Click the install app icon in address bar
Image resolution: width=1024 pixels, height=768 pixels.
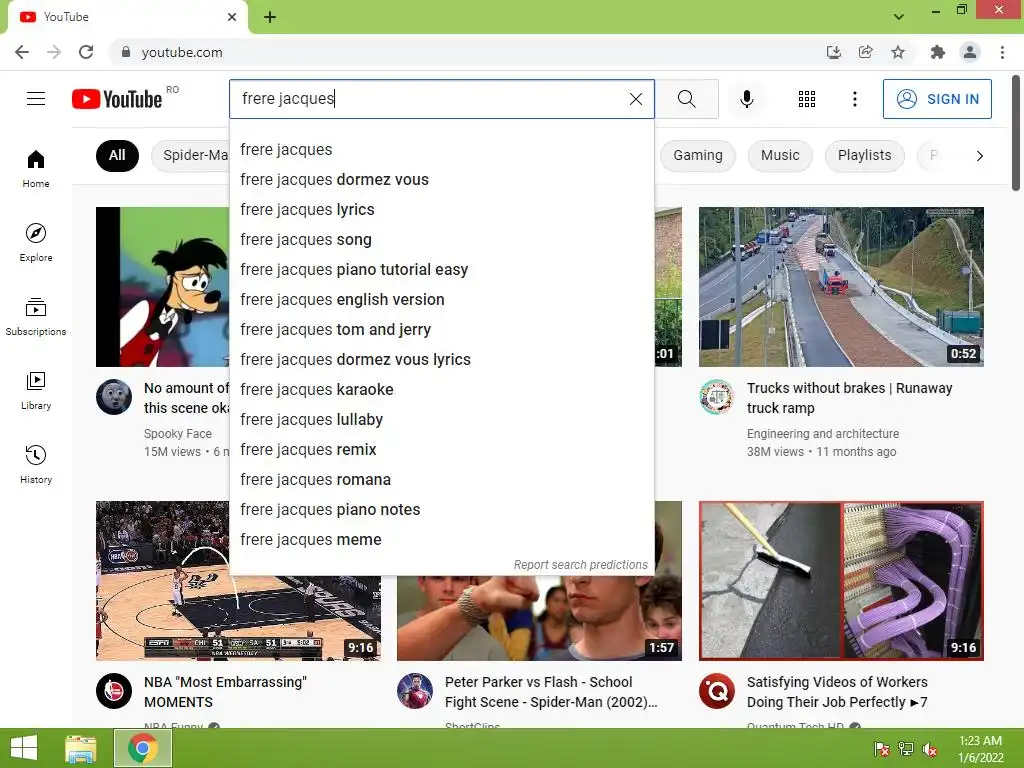tap(833, 52)
